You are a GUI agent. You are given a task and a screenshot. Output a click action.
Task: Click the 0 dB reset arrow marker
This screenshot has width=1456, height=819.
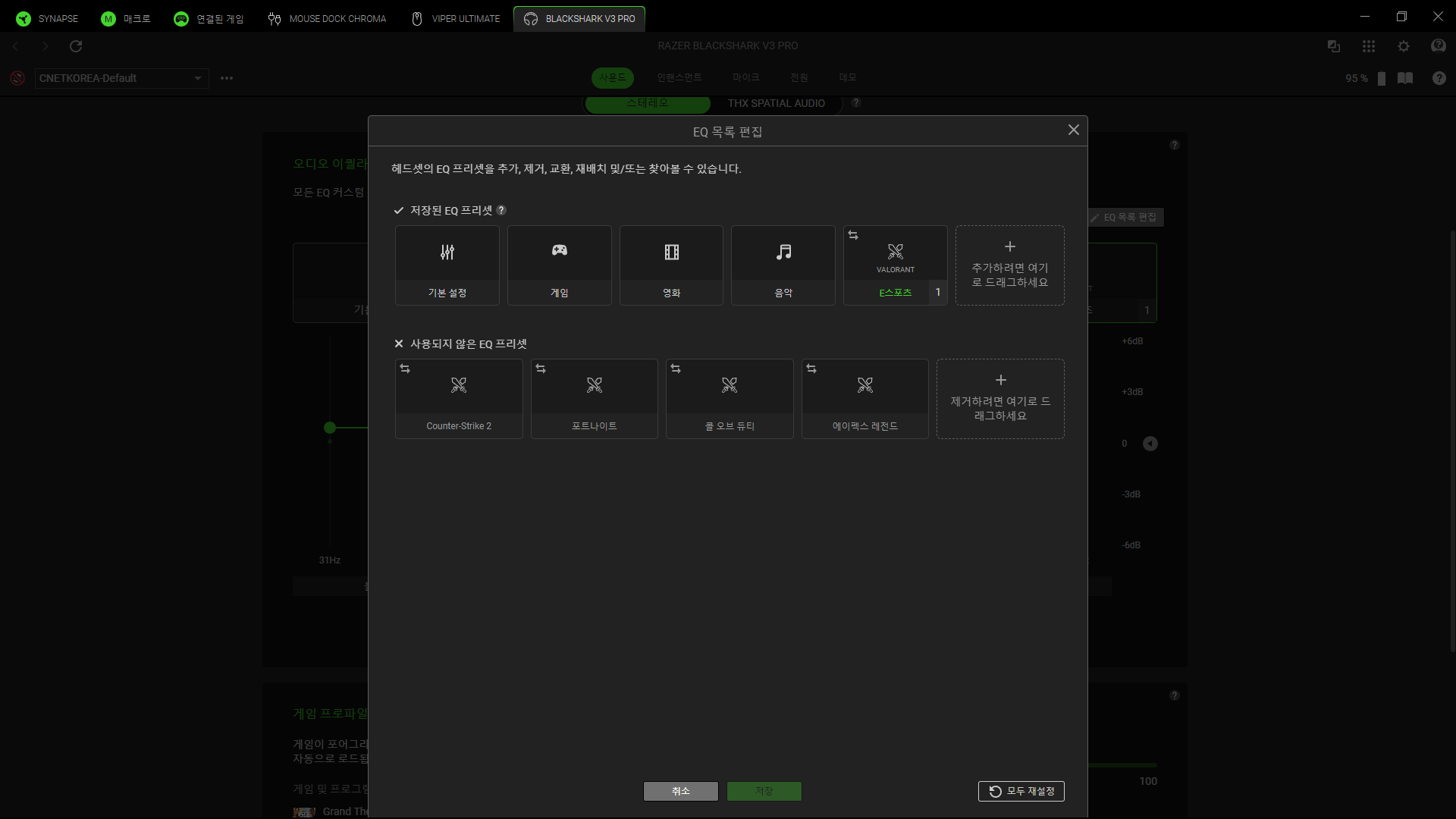1150,444
